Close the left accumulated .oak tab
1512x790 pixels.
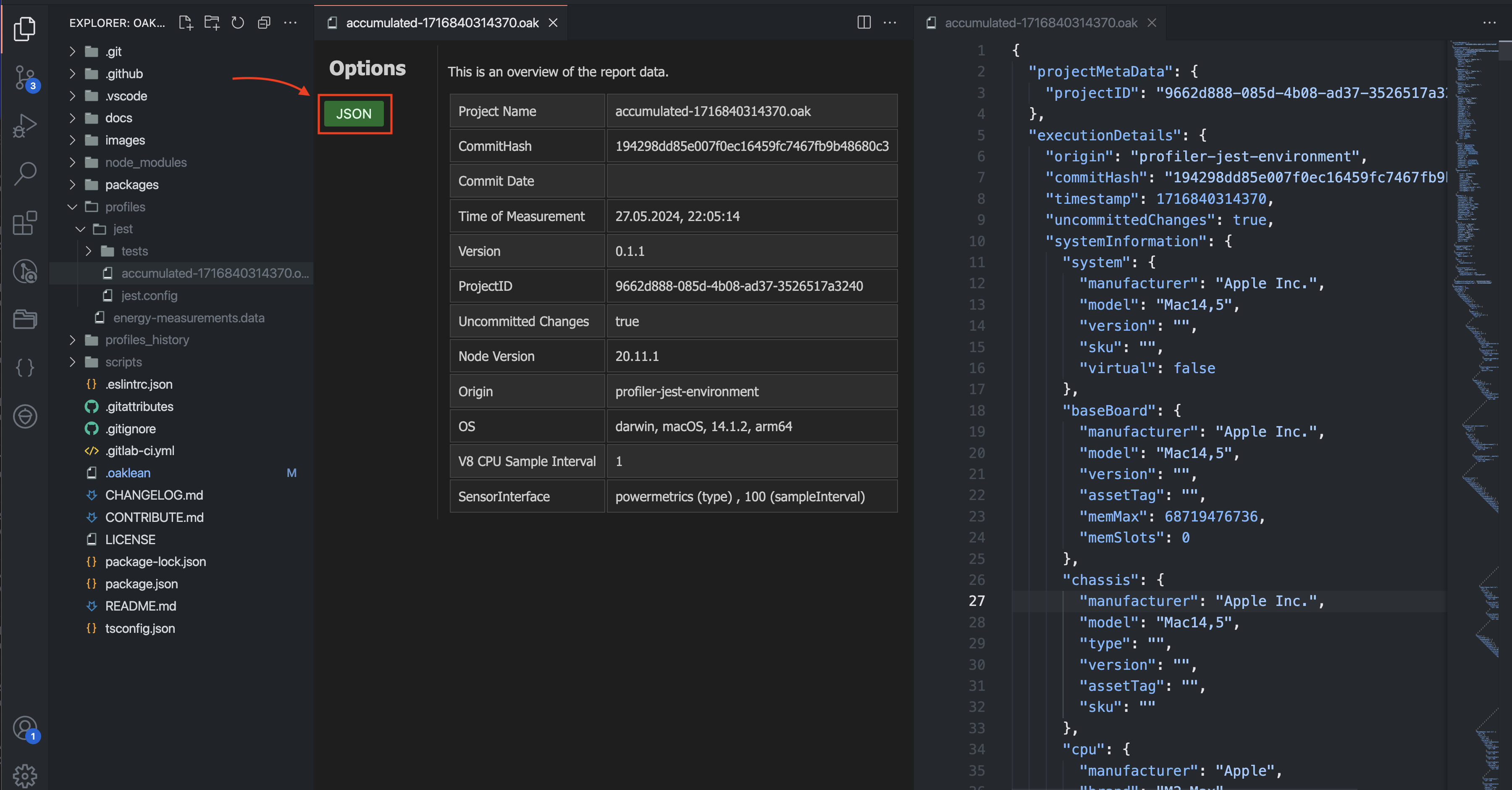coord(553,23)
